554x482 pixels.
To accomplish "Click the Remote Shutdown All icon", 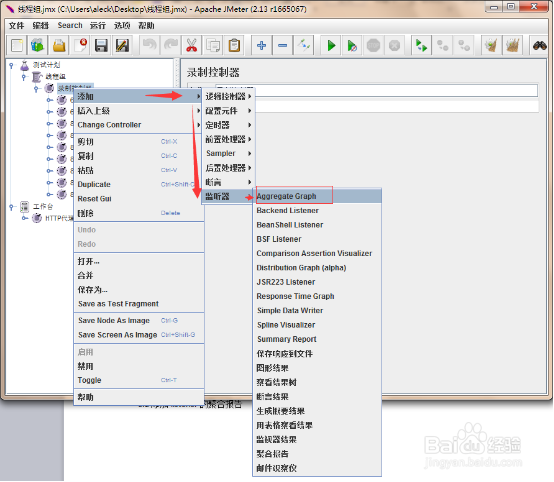I will [x=464, y=45].
